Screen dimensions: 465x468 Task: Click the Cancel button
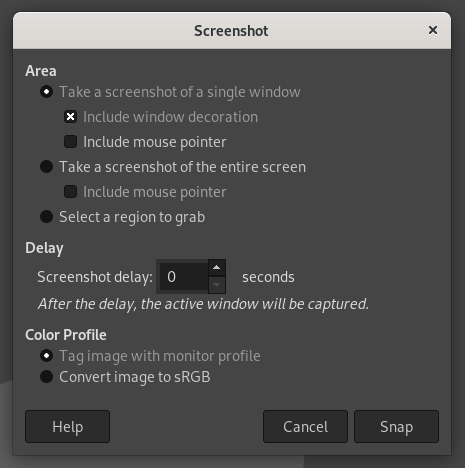[305, 427]
